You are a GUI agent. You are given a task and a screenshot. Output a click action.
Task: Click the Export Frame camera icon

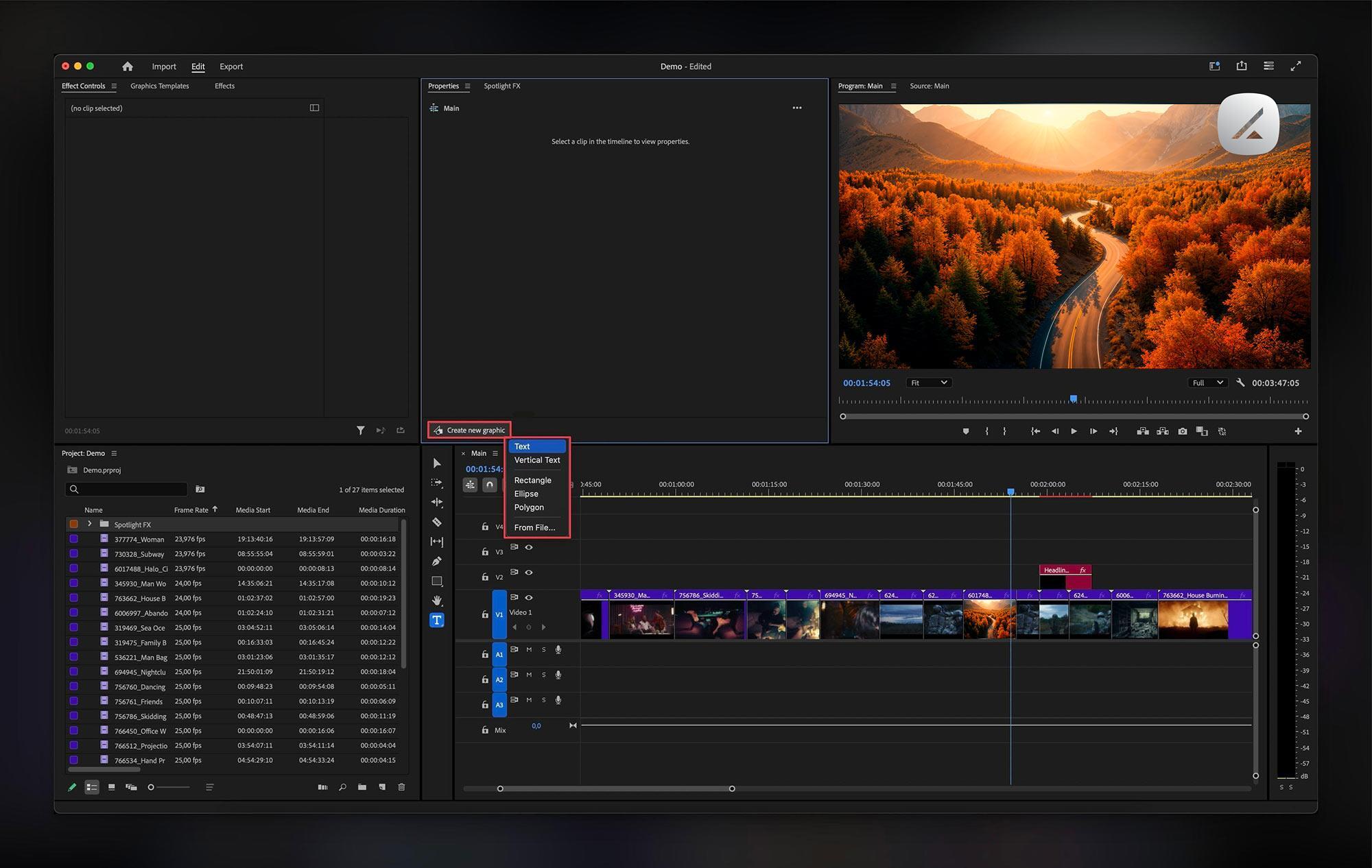tap(1182, 431)
